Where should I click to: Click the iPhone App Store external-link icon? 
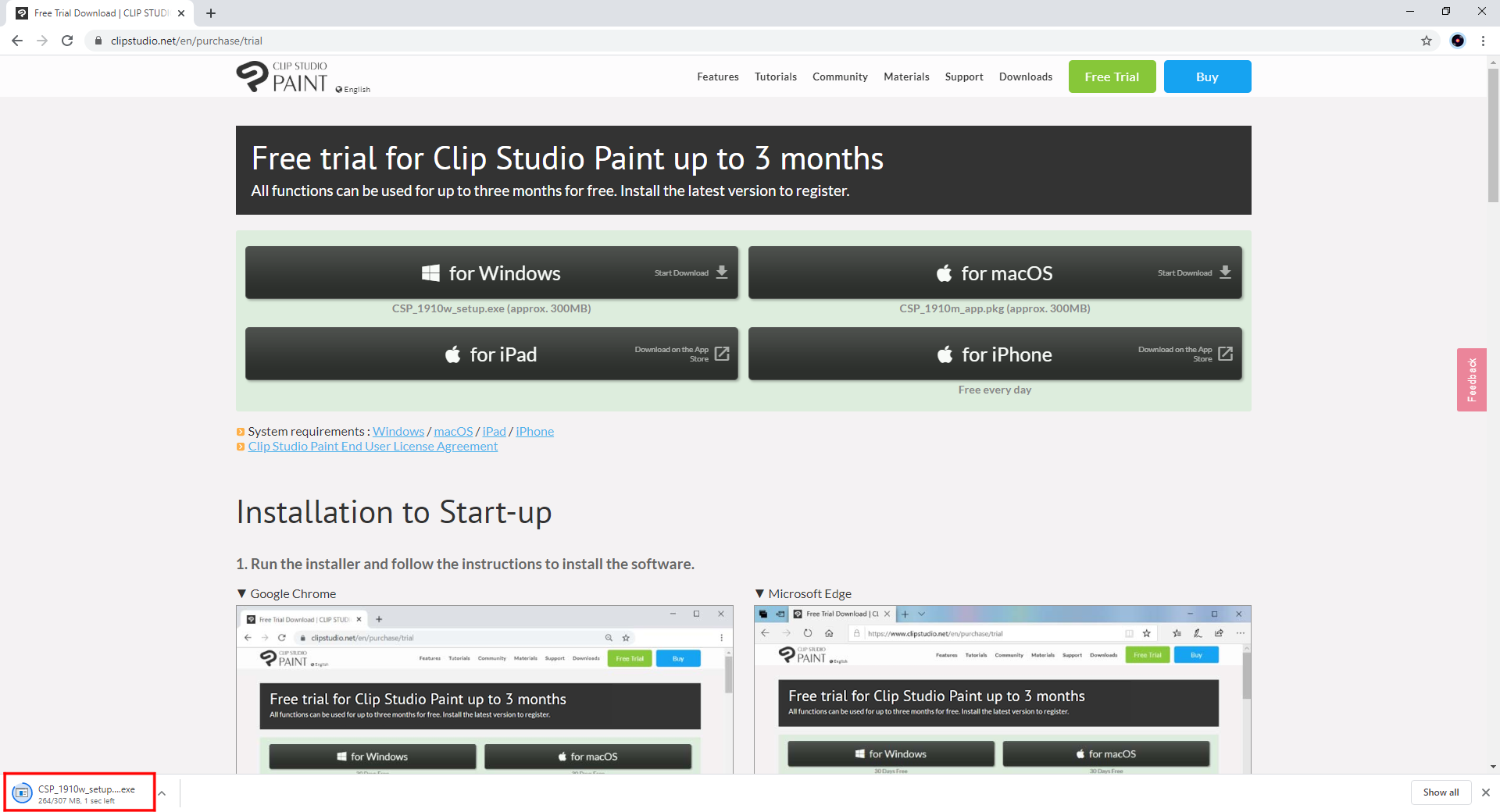1225,354
